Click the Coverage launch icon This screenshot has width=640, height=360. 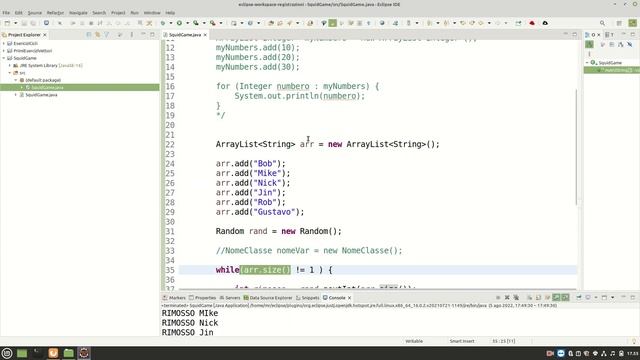tap(196, 23)
